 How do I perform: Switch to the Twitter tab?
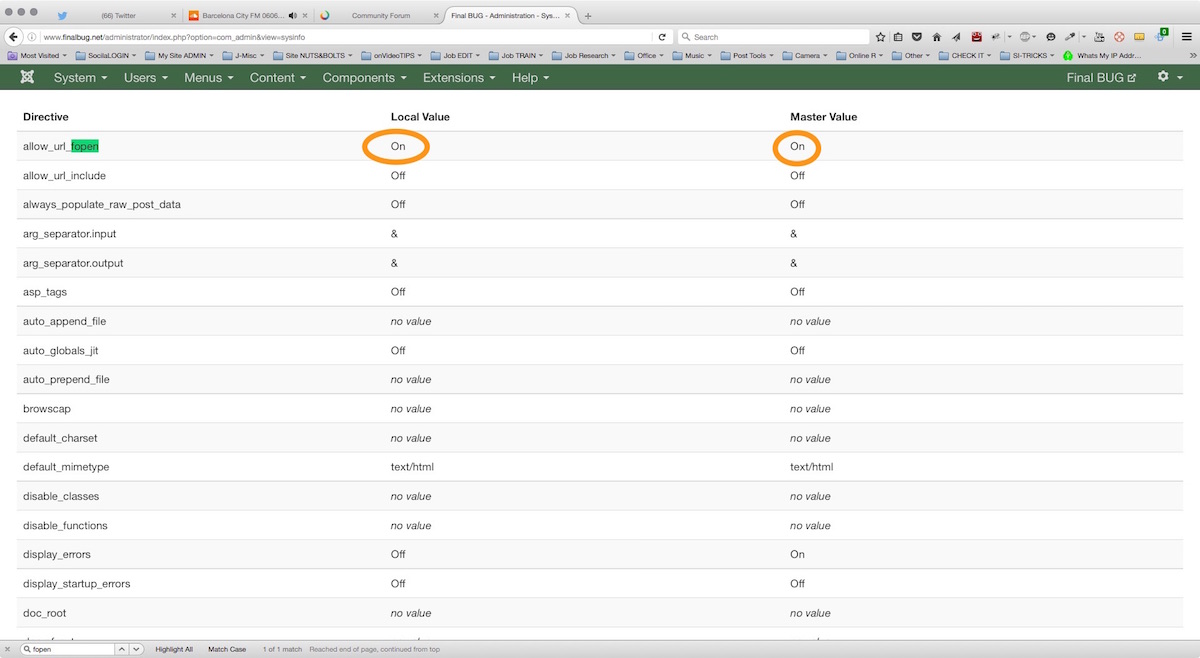(118, 16)
